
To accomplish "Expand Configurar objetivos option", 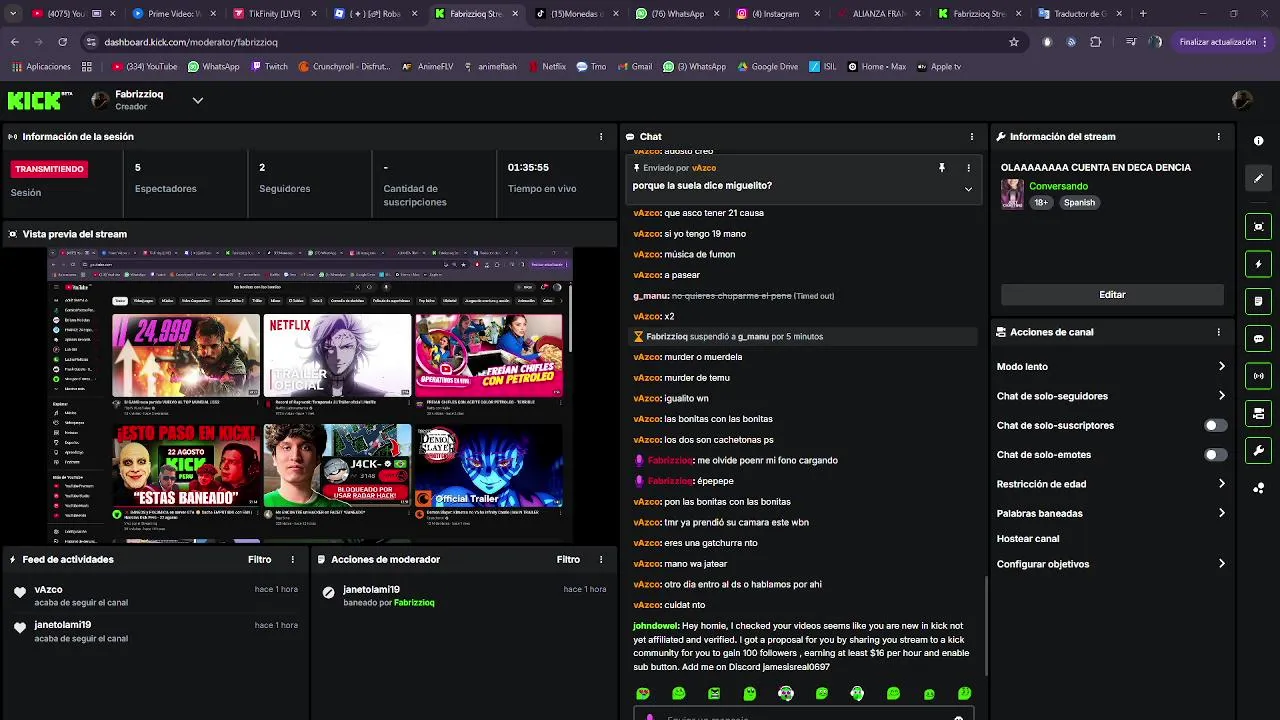I will [x=1110, y=564].
